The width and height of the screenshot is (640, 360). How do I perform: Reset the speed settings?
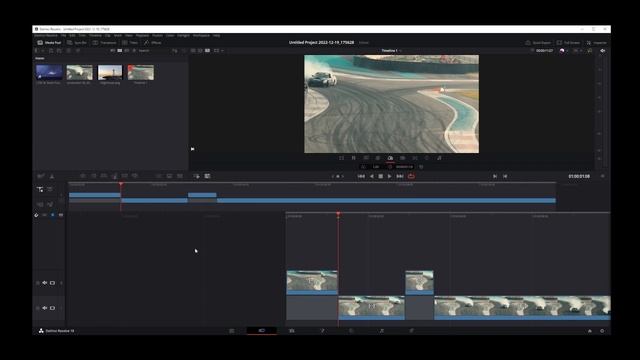click(x=421, y=167)
